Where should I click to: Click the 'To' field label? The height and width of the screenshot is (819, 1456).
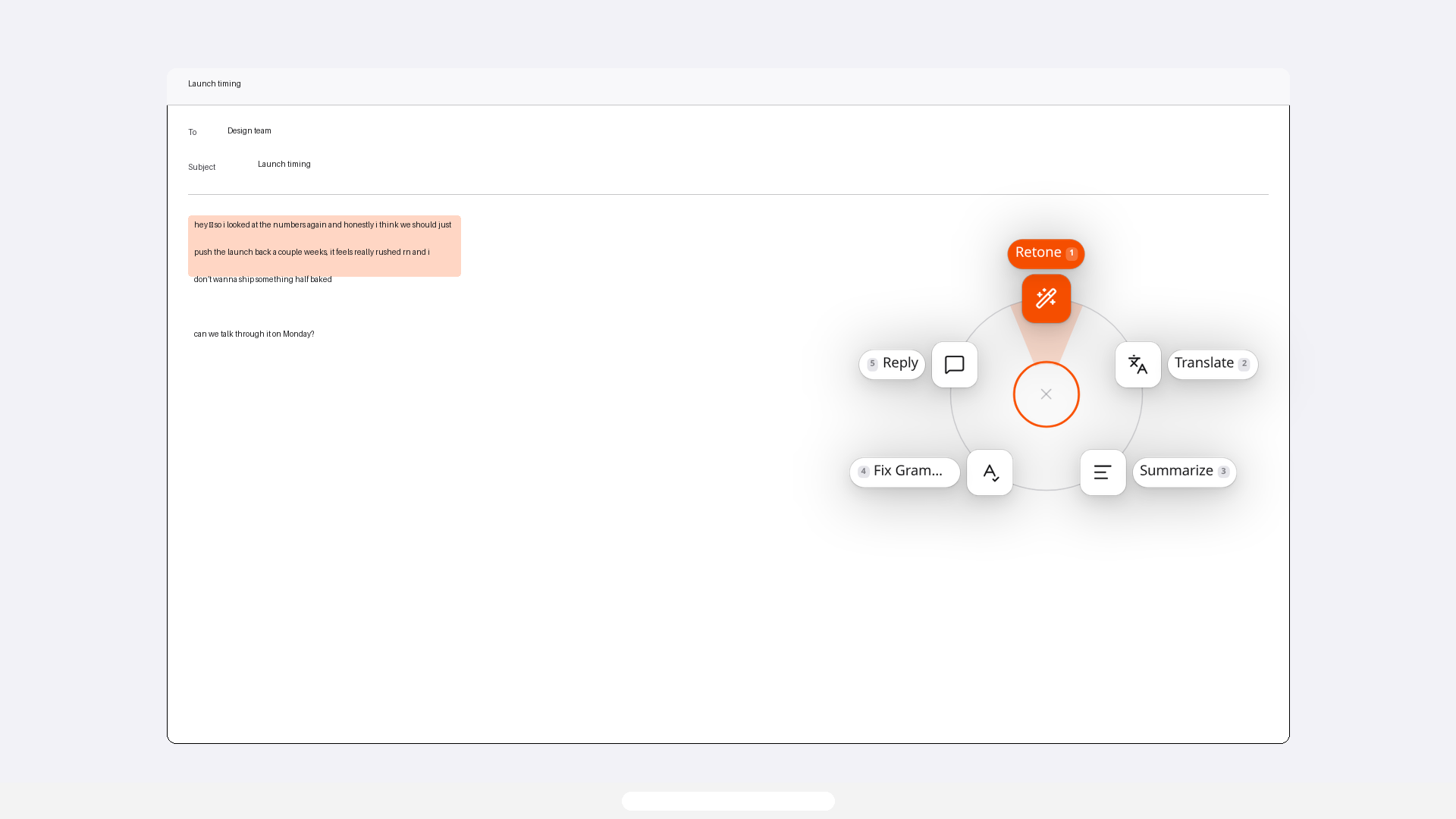point(193,133)
